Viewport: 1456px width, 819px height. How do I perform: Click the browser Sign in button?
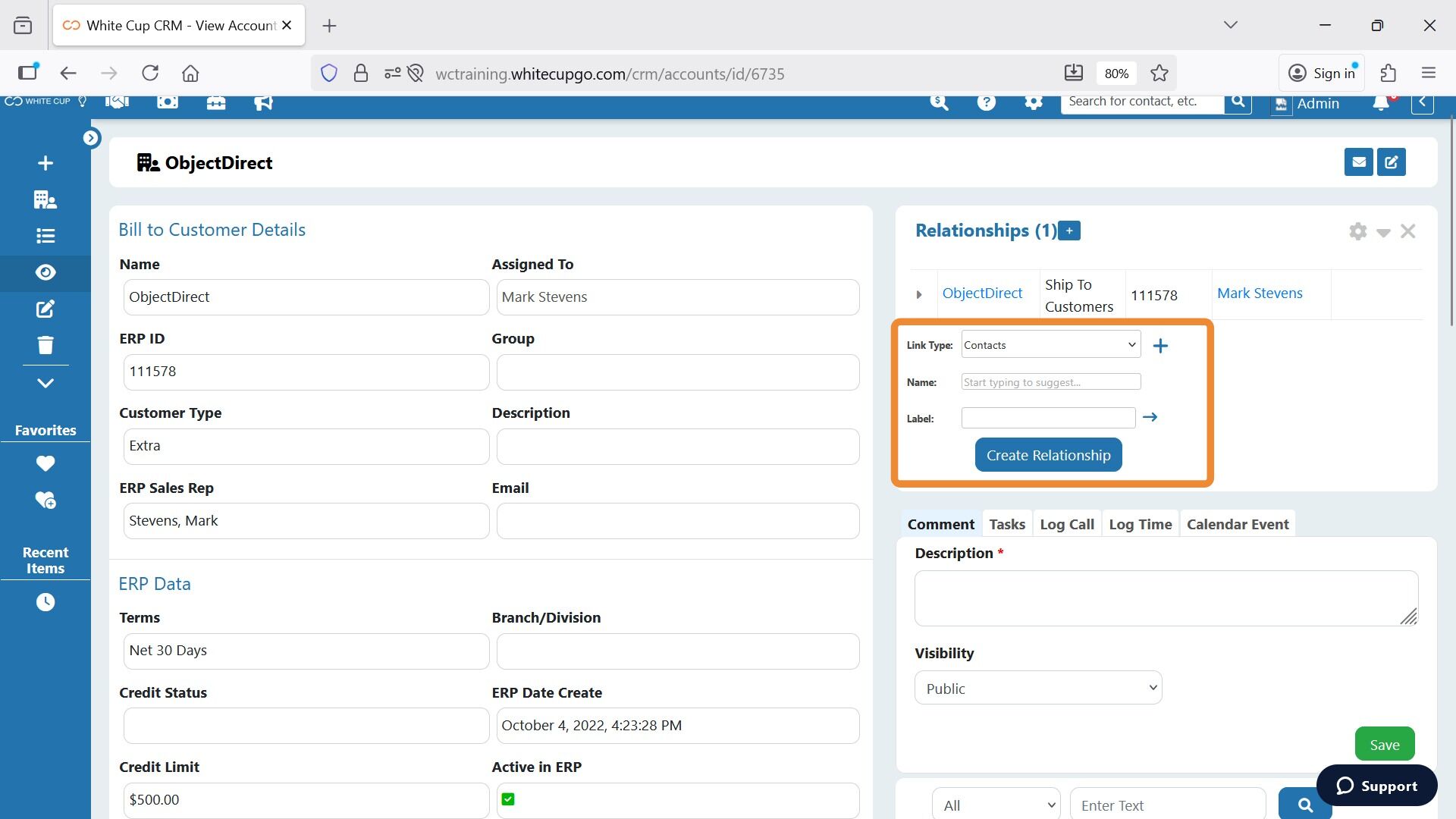(1322, 73)
